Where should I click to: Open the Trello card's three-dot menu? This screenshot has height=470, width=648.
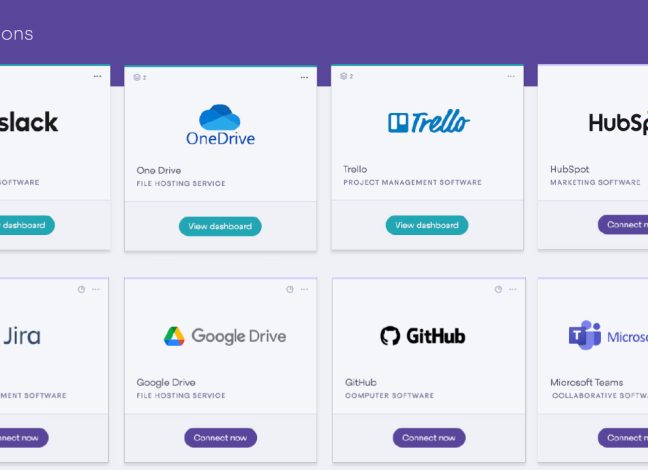pos(511,76)
